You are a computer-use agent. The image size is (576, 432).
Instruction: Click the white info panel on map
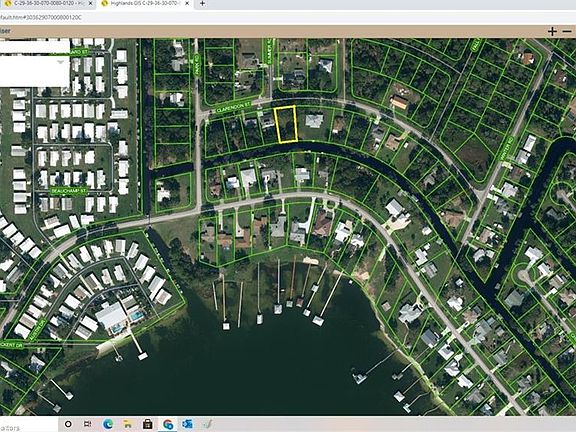pyautogui.click(x=35, y=63)
